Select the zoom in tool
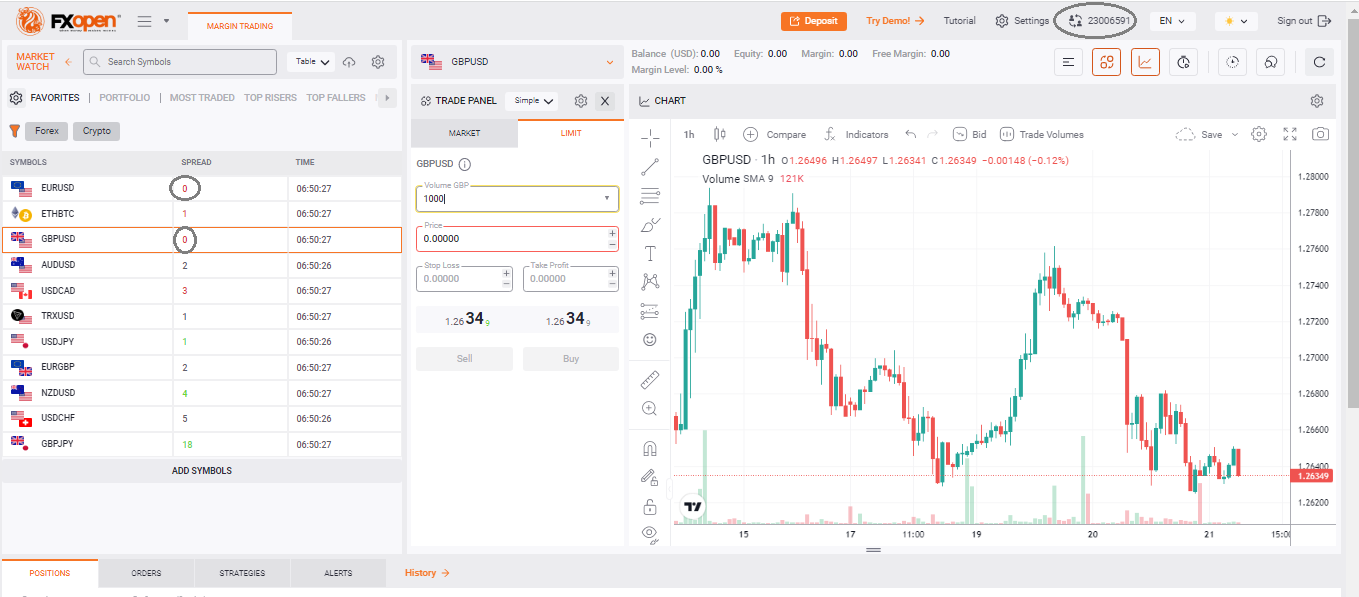Screen dimensions: 1359x597 point(650,408)
